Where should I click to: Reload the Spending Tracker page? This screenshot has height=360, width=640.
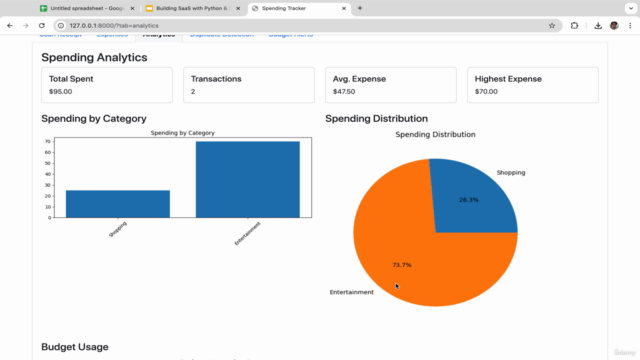coord(42,25)
